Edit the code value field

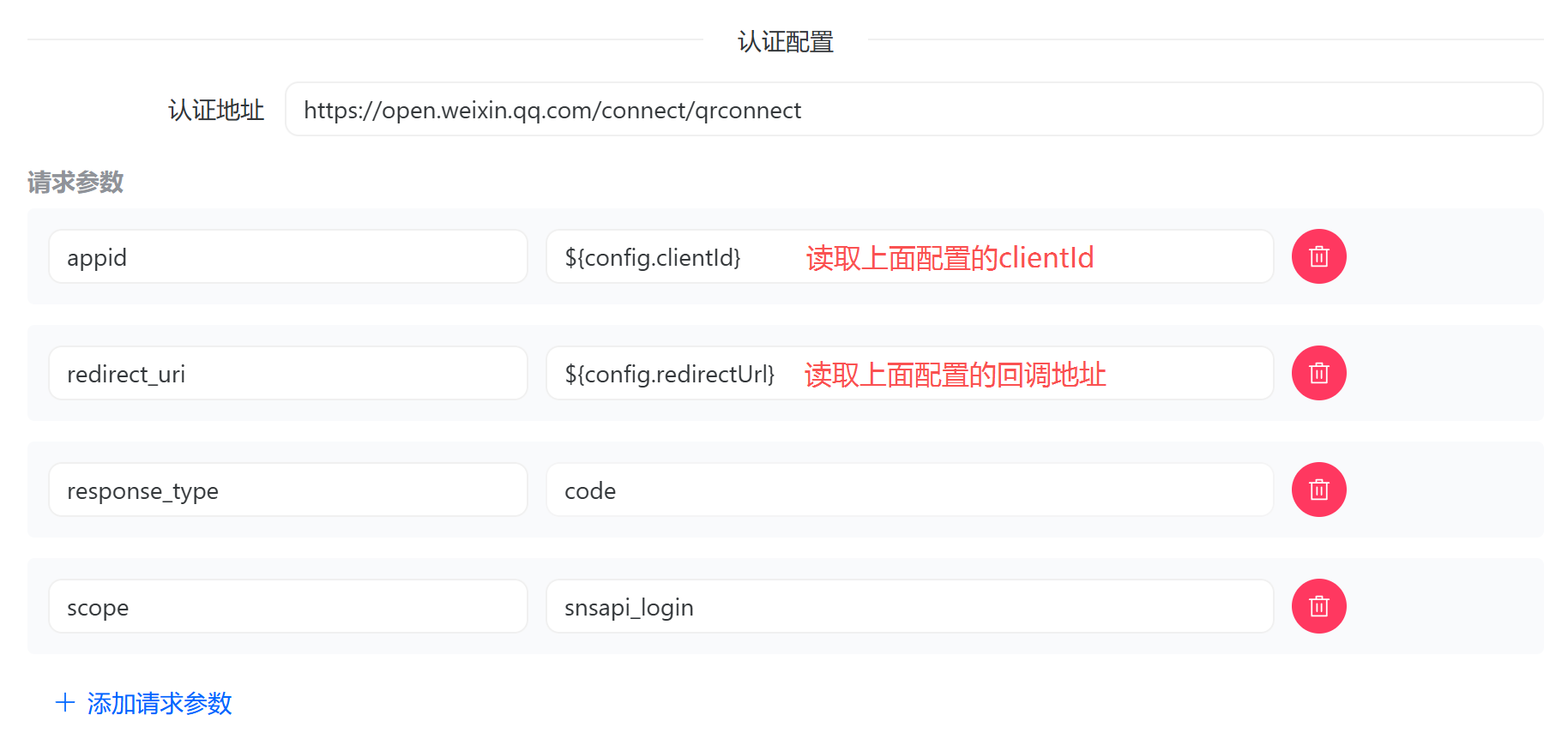coord(909,490)
